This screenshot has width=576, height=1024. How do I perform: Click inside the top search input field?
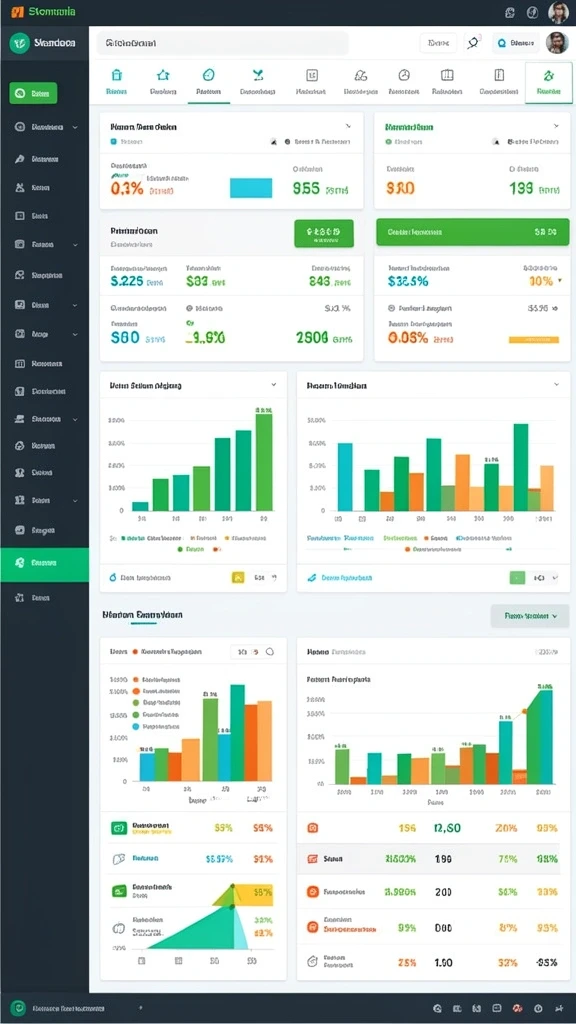223,44
